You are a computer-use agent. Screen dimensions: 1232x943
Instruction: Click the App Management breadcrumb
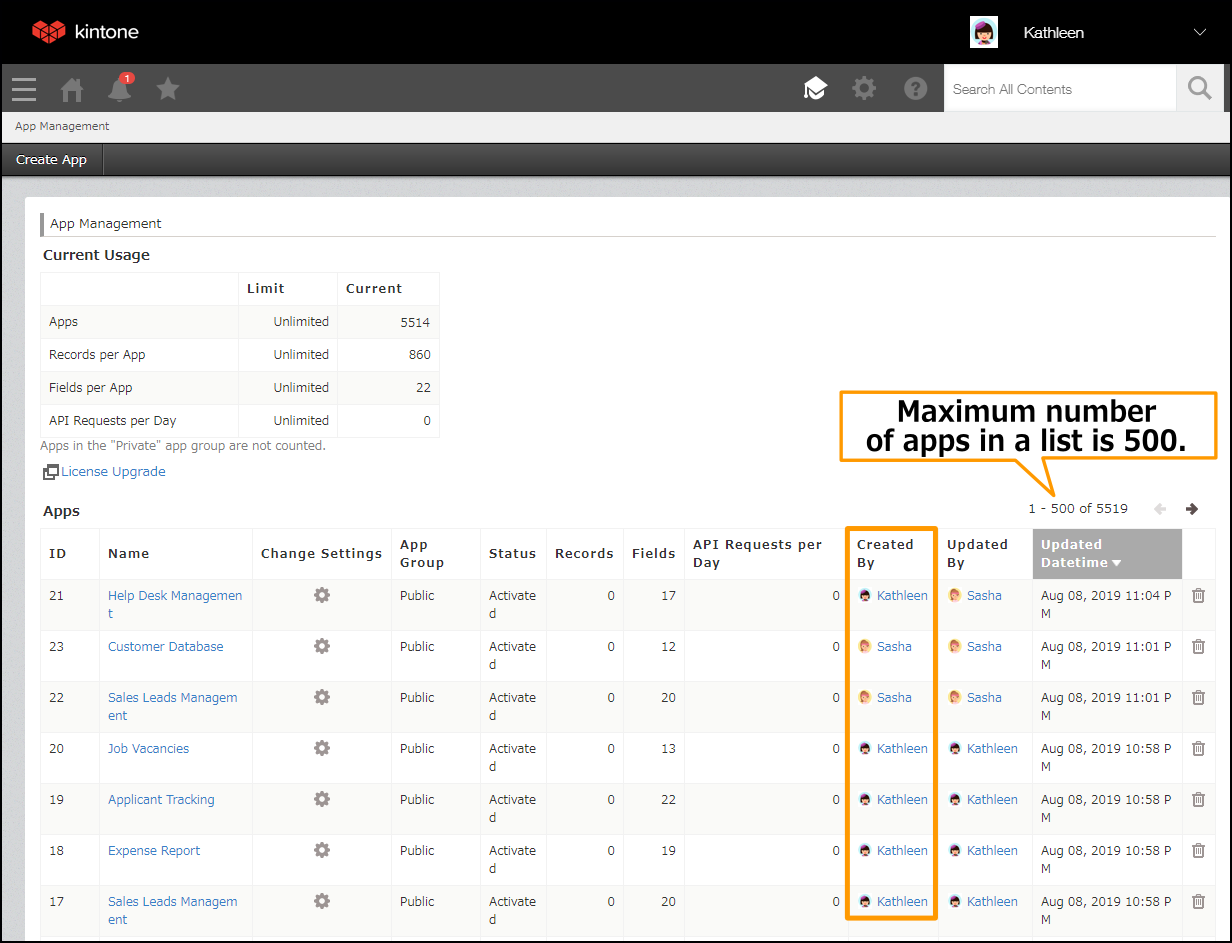pos(62,126)
